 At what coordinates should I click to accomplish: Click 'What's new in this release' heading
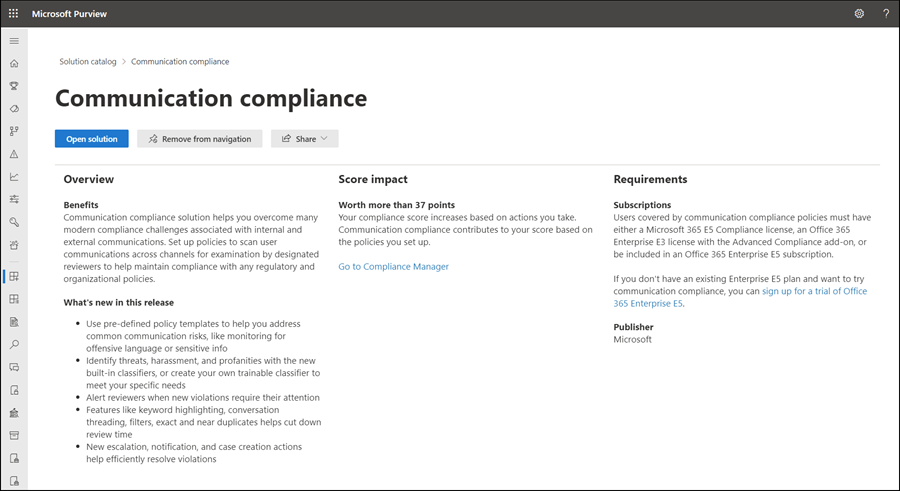click(x=119, y=303)
